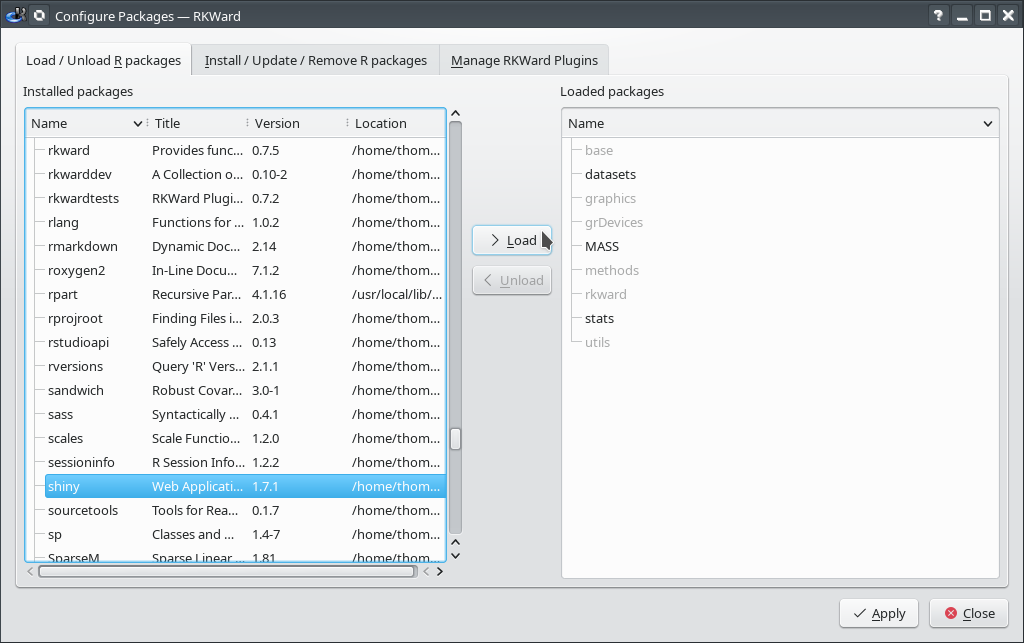
Task: Select MASS in loaded packages
Action: [x=602, y=247]
